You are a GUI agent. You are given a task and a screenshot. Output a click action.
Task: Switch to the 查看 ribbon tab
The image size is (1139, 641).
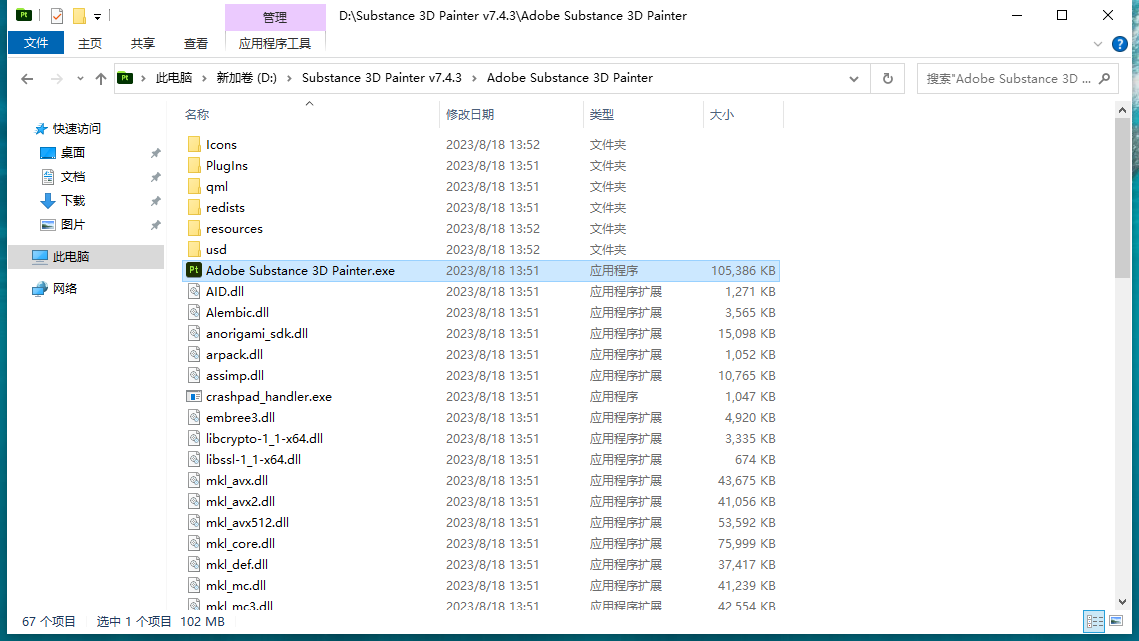click(196, 44)
